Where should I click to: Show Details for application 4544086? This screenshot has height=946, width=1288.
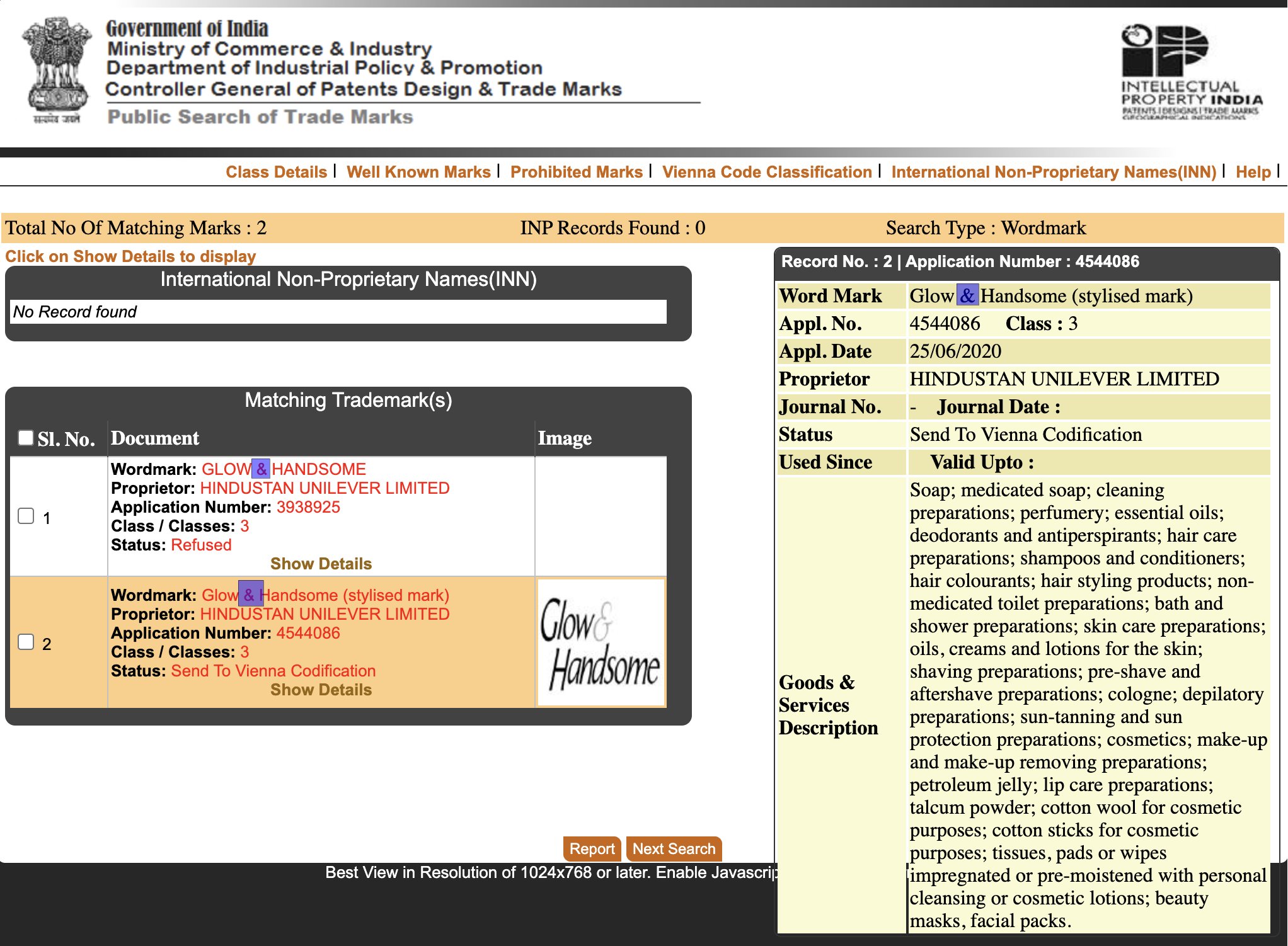pyautogui.click(x=321, y=690)
